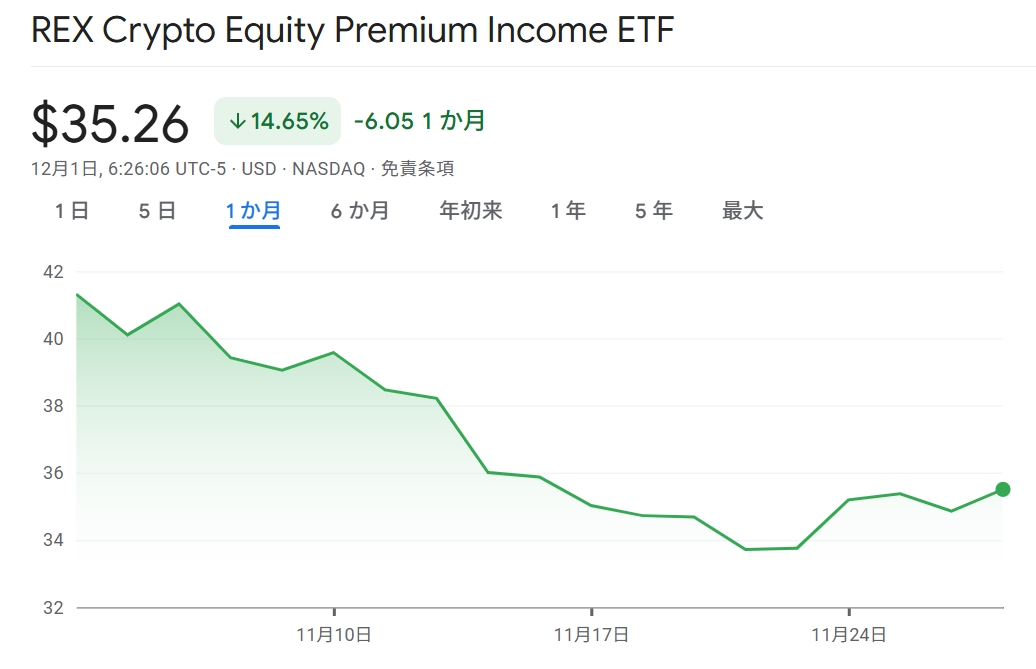Viewport: 1036px width, 669px height.
Task: Open the 5年 range tab
Action: (654, 211)
